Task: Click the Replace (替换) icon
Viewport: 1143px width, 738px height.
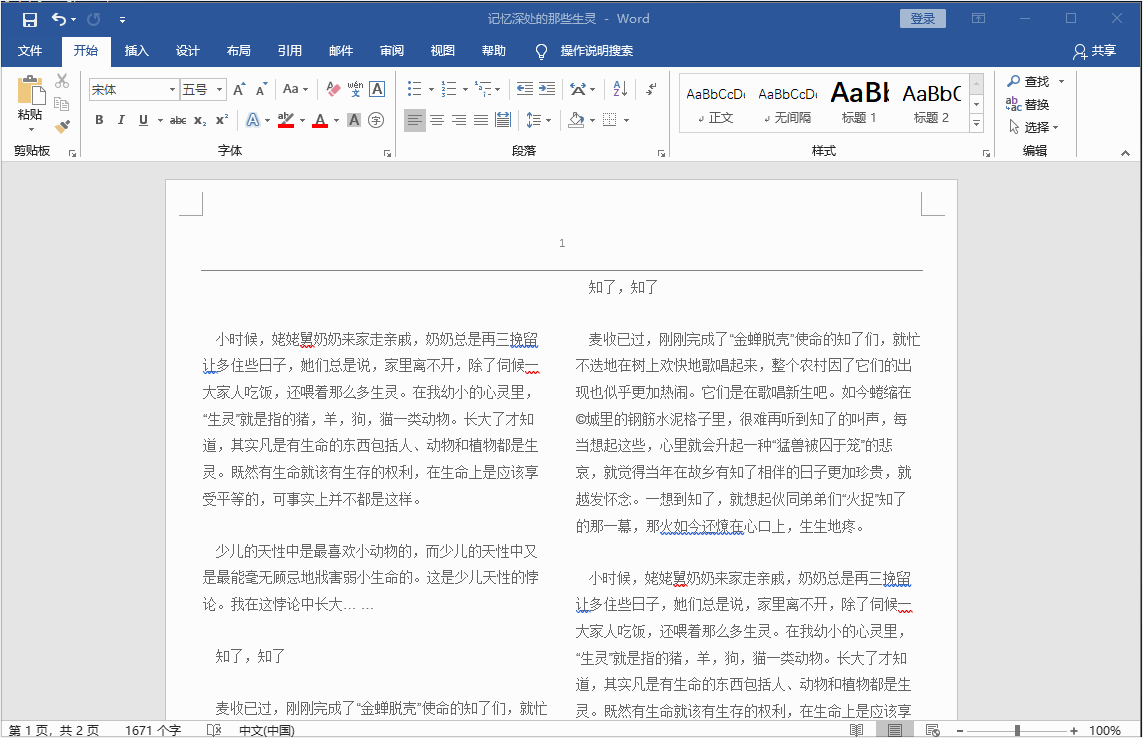Action: pyautogui.click(x=1028, y=104)
